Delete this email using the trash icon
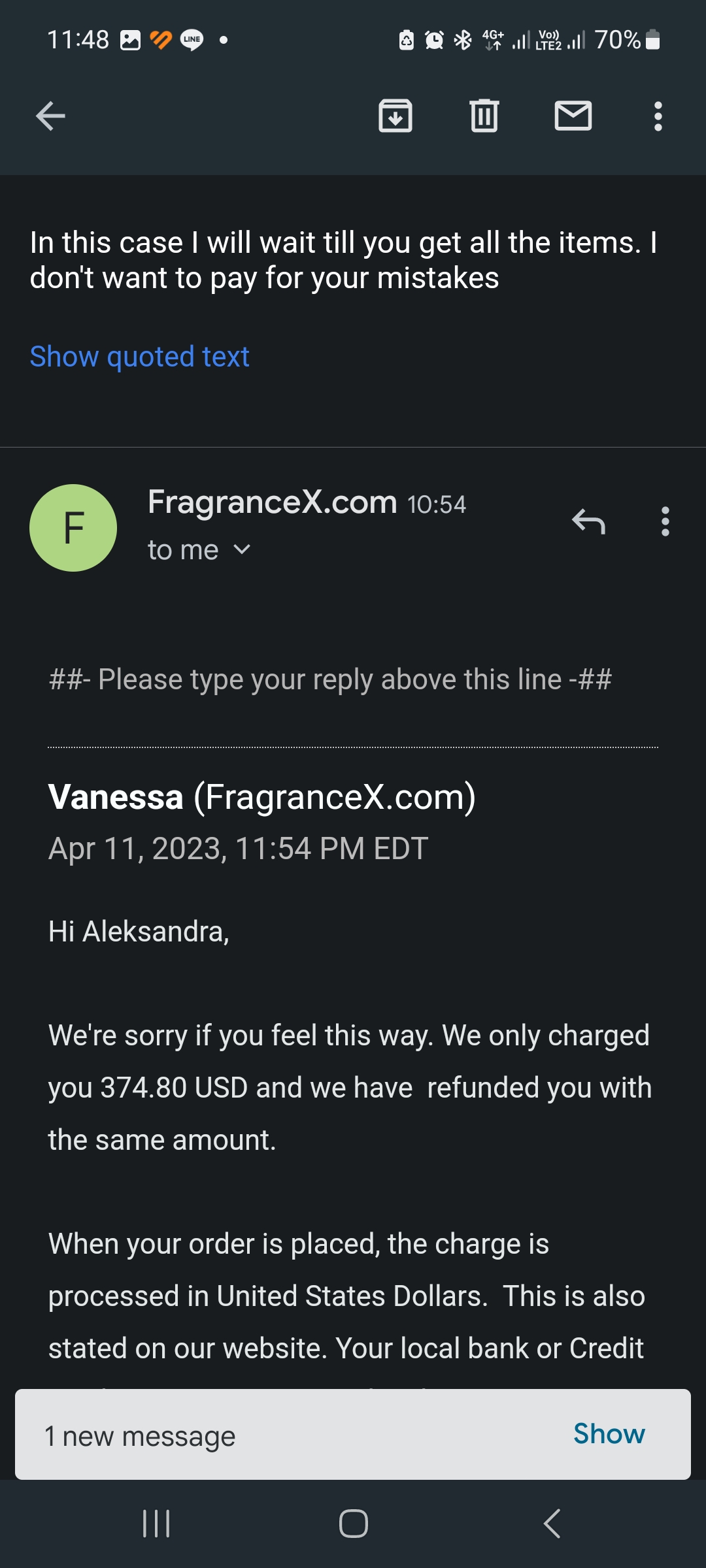Image resolution: width=706 pixels, height=1568 pixels. [485, 116]
